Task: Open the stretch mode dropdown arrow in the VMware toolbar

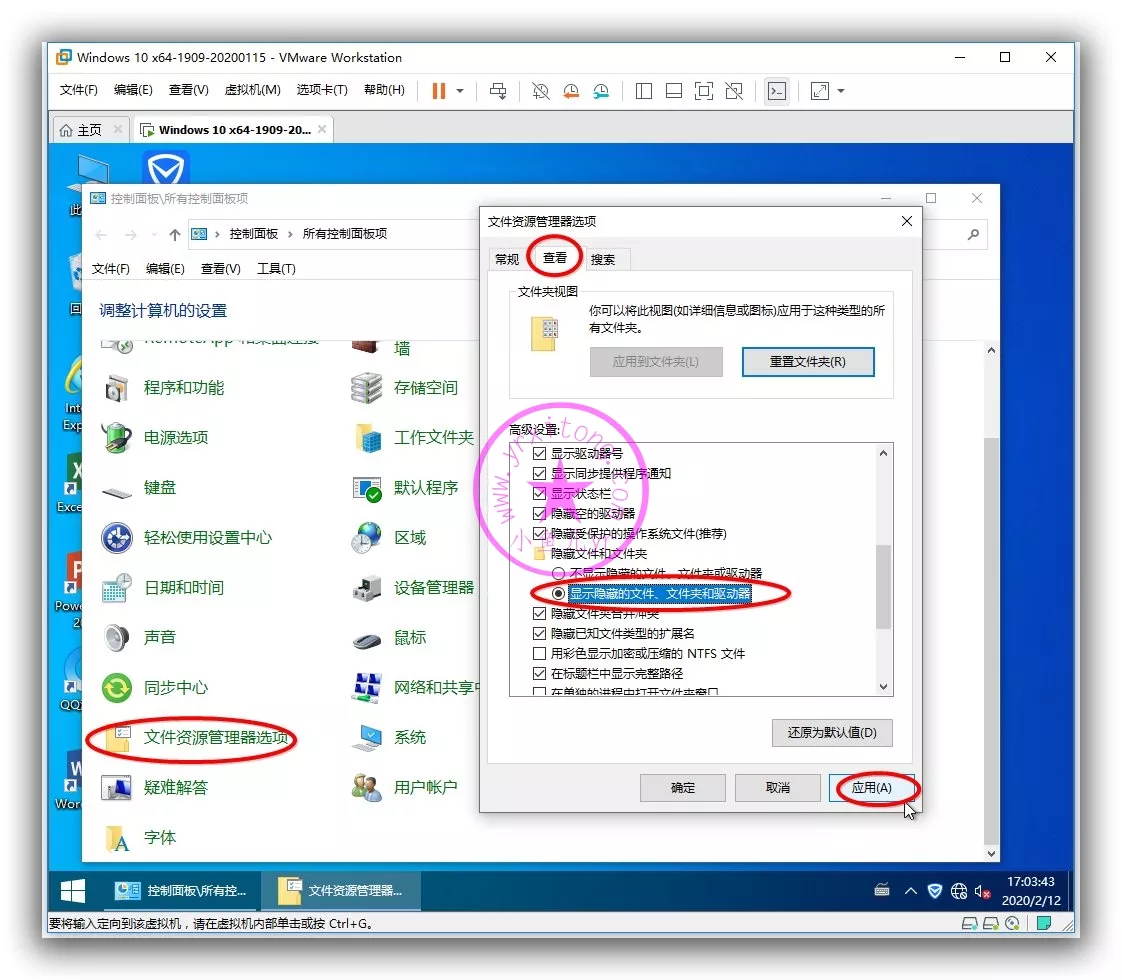Action: click(x=841, y=91)
